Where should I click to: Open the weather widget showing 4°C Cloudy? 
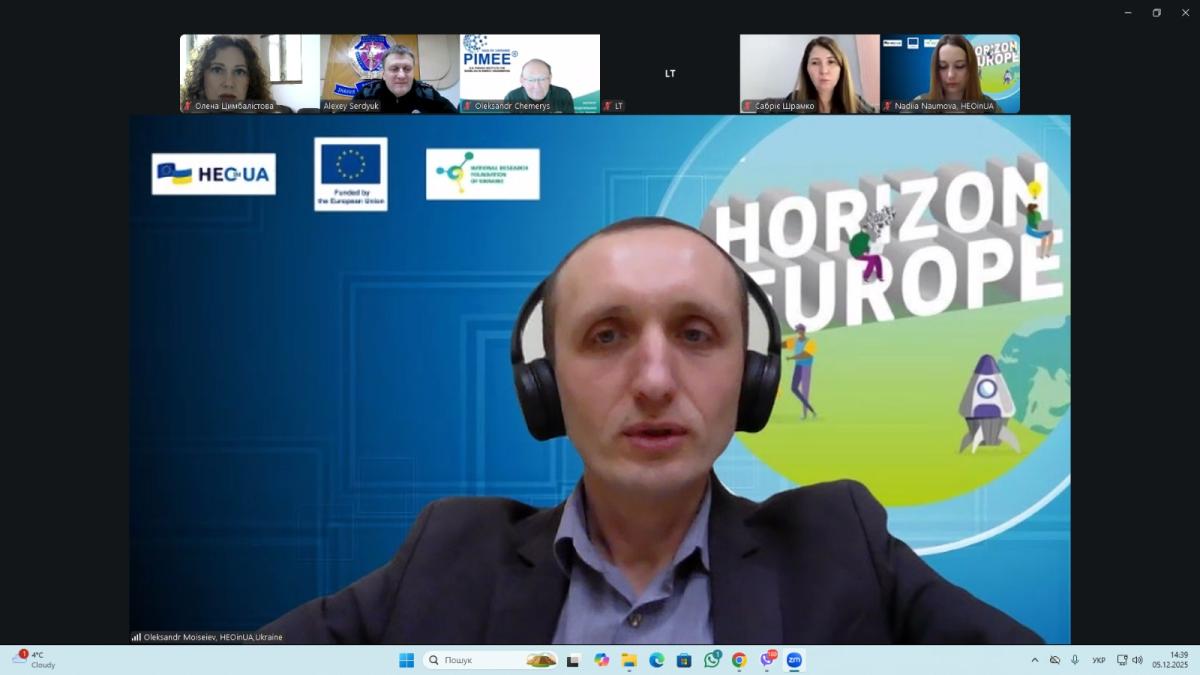[35, 660]
